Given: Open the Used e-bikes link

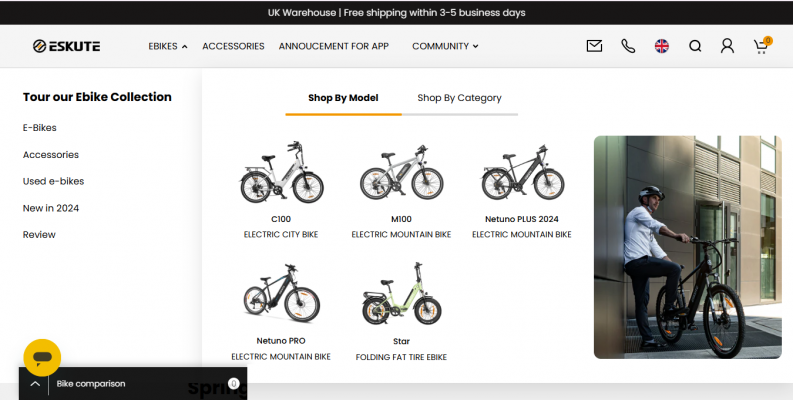Looking at the screenshot, I should [x=53, y=181].
